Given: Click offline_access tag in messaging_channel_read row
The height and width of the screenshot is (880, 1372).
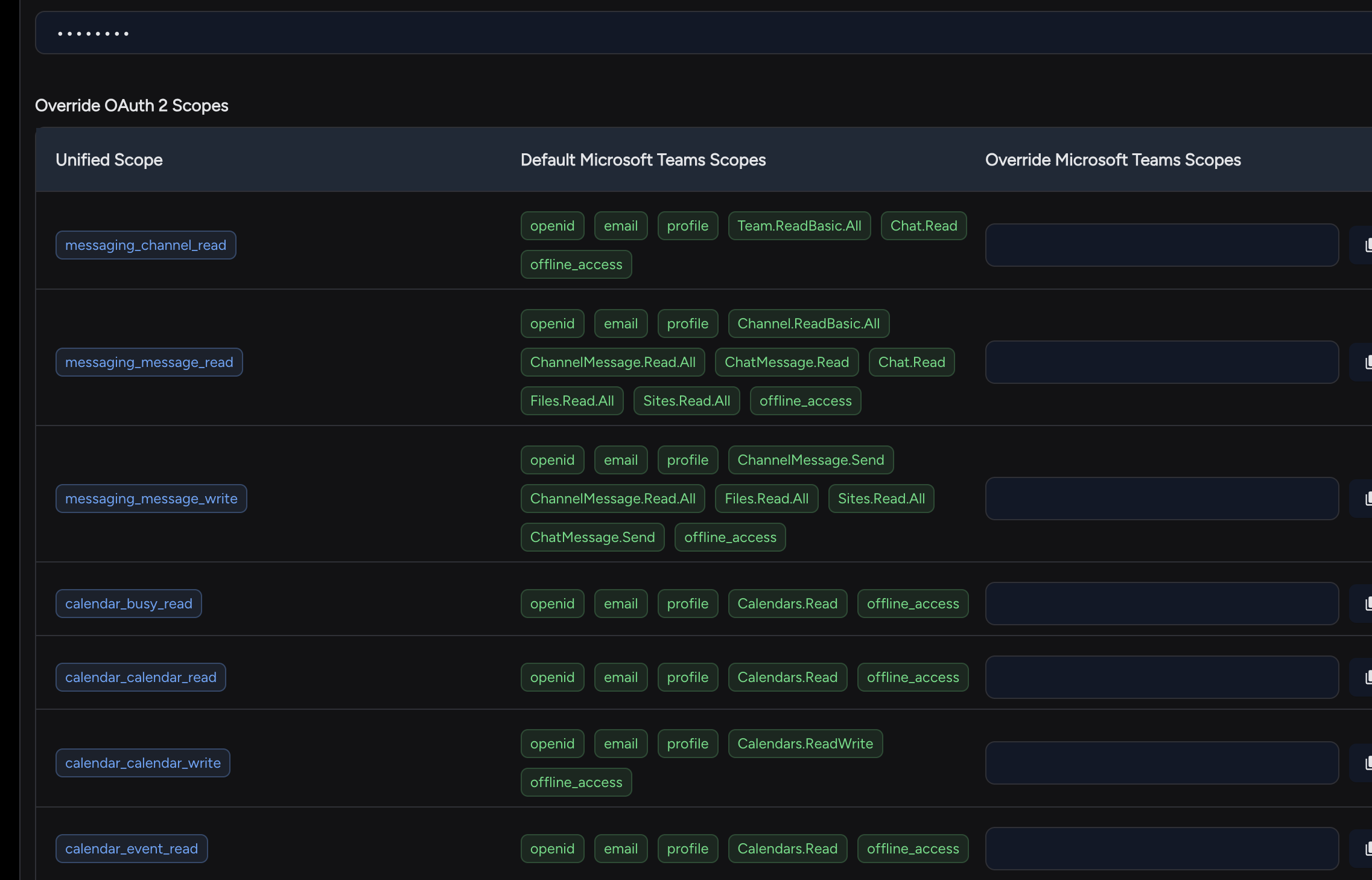Looking at the screenshot, I should [x=576, y=264].
